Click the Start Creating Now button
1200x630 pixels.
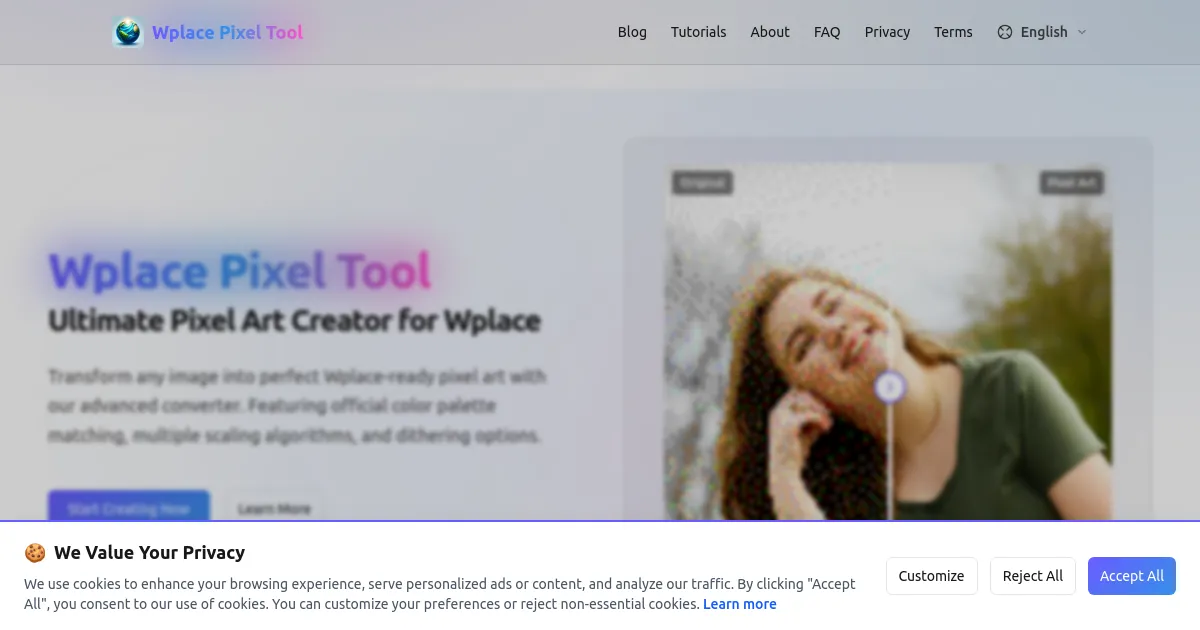pyautogui.click(x=128, y=508)
